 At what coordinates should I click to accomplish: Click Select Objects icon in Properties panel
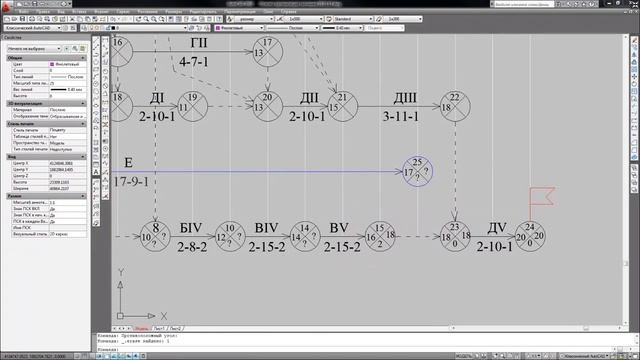coord(75,49)
